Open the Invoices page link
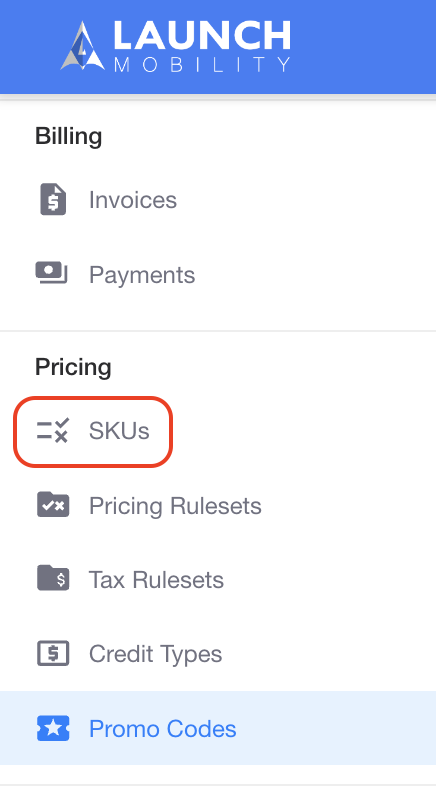436x790 pixels. [x=133, y=200]
